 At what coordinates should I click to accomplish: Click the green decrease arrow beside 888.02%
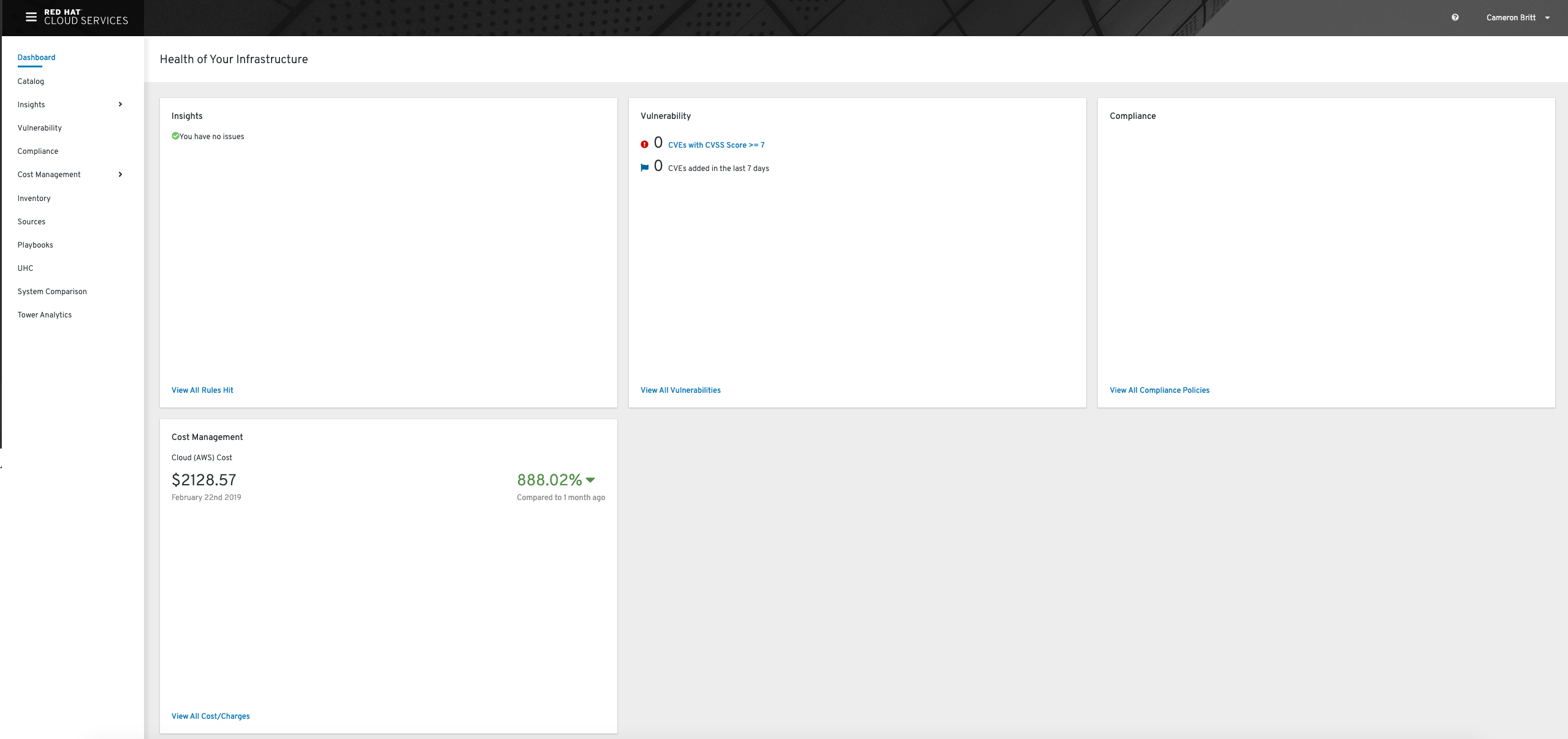click(590, 480)
